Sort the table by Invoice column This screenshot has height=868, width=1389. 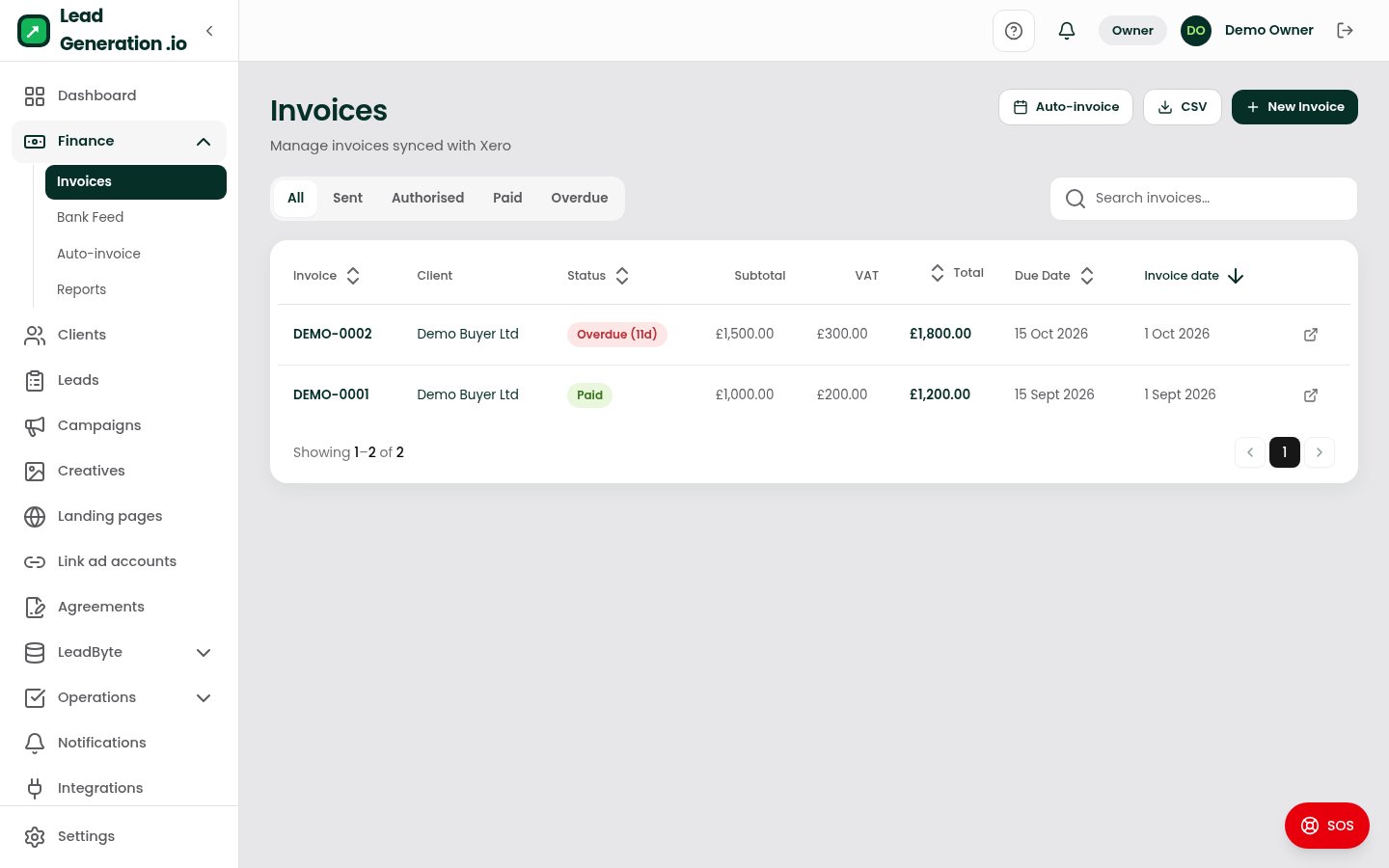pos(327,276)
